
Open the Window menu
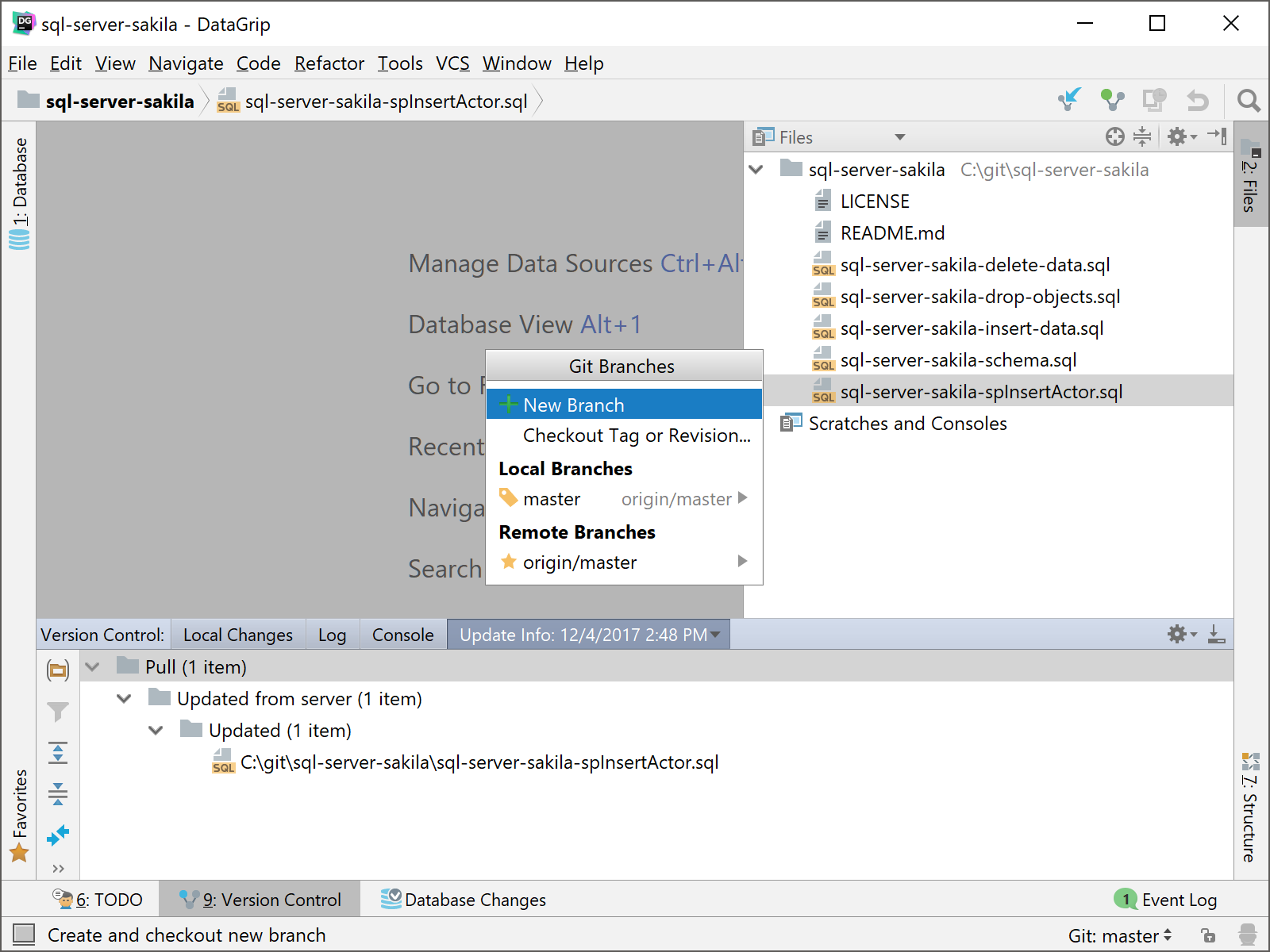click(517, 63)
